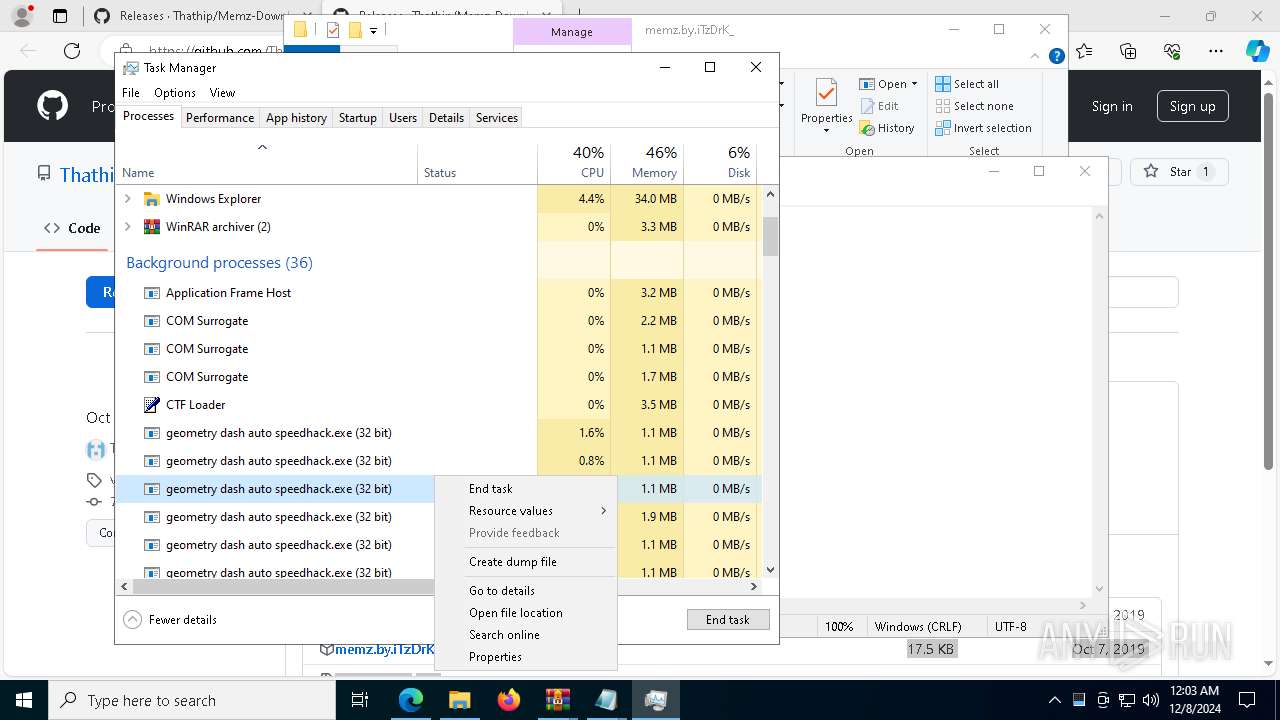This screenshot has width=1280, height=720.
Task: Sort processes by CPU column
Action: (x=574, y=163)
